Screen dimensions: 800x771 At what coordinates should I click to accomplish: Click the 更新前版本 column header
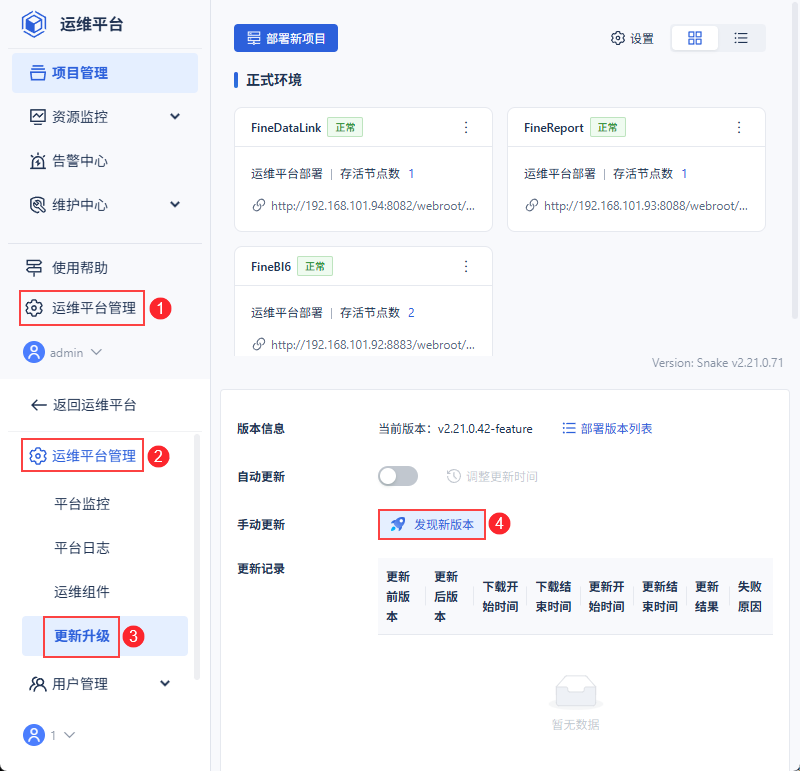398,596
